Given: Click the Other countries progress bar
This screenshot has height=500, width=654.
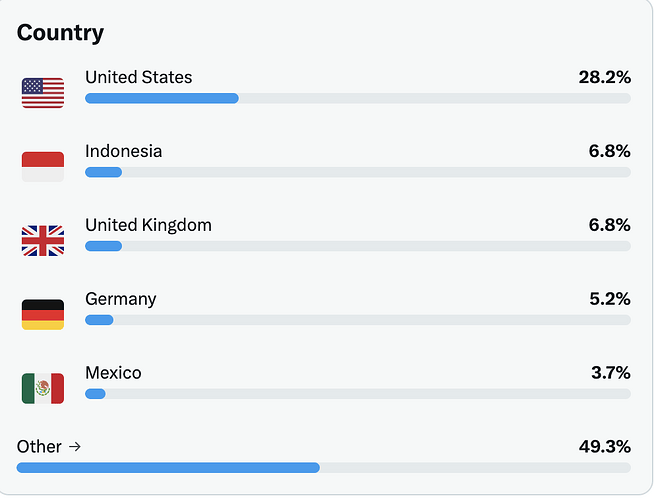Looking at the screenshot, I should coord(323,467).
